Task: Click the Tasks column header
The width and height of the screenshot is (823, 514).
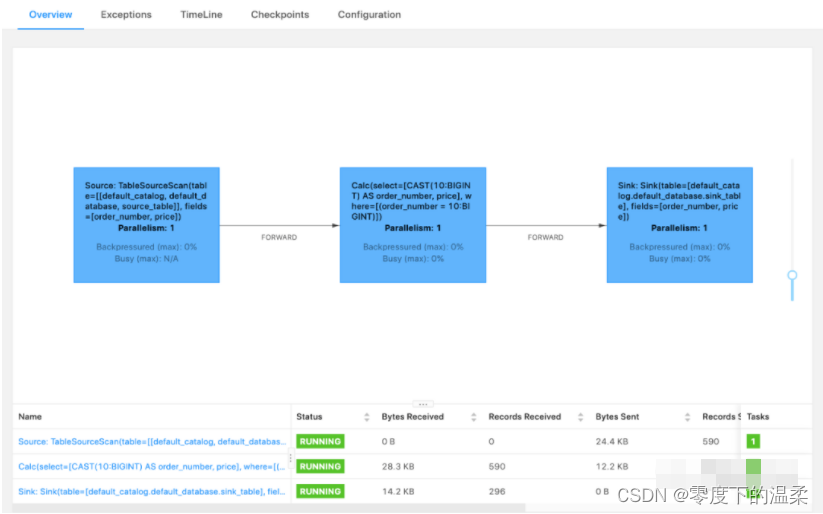Action: pyautogui.click(x=758, y=417)
